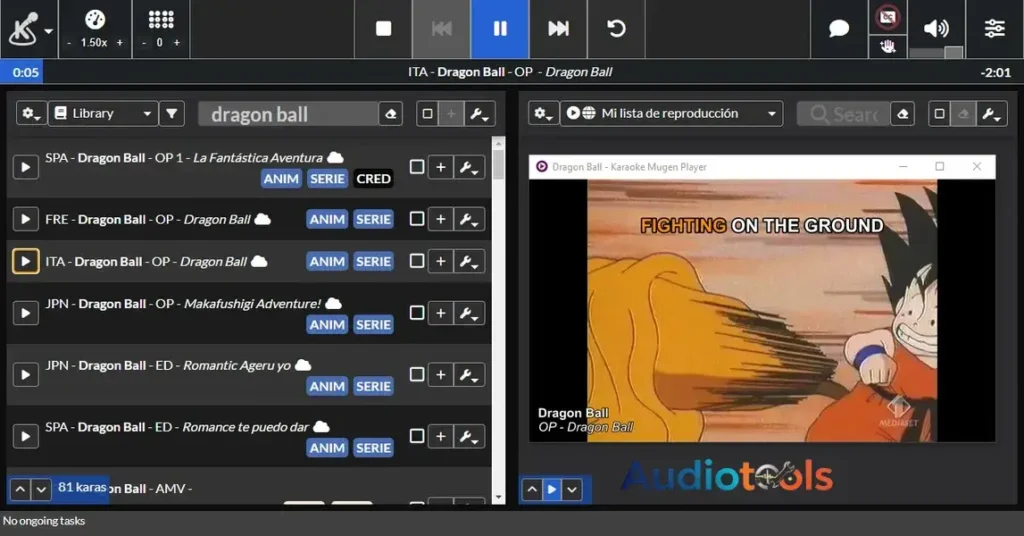Check Romance te puedo dar checkbox
Image resolution: width=1024 pixels, height=536 pixels.
tap(417, 435)
